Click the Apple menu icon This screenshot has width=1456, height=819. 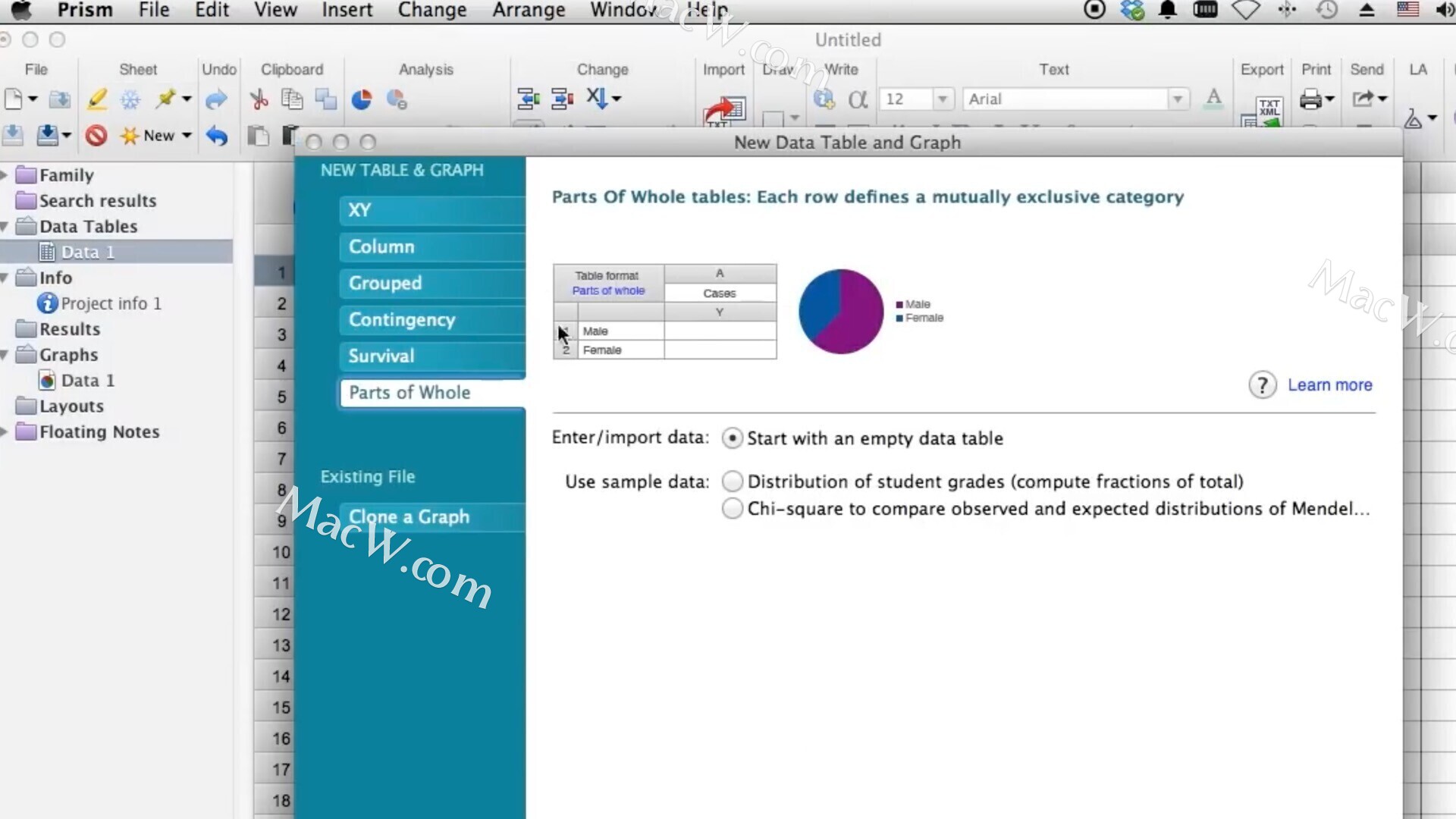[21, 10]
